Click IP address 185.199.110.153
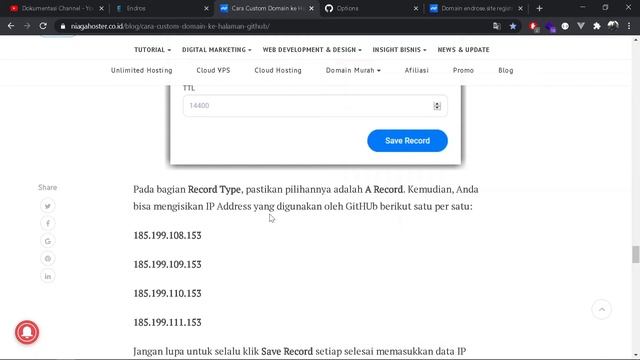 [167, 293]
